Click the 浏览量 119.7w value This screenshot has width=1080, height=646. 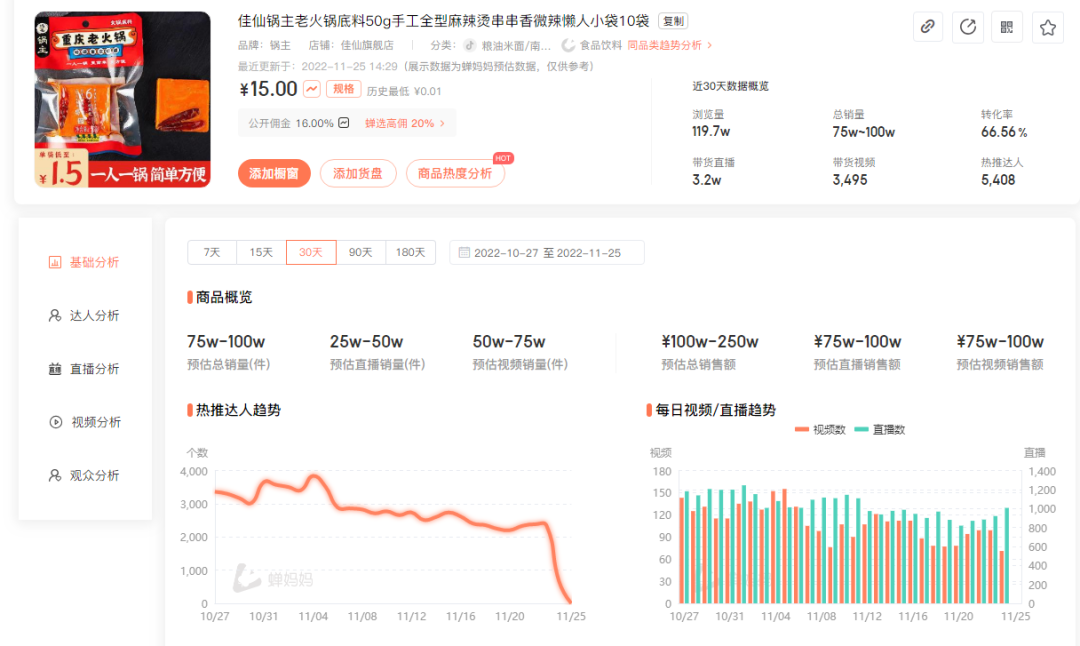(711, 131)
